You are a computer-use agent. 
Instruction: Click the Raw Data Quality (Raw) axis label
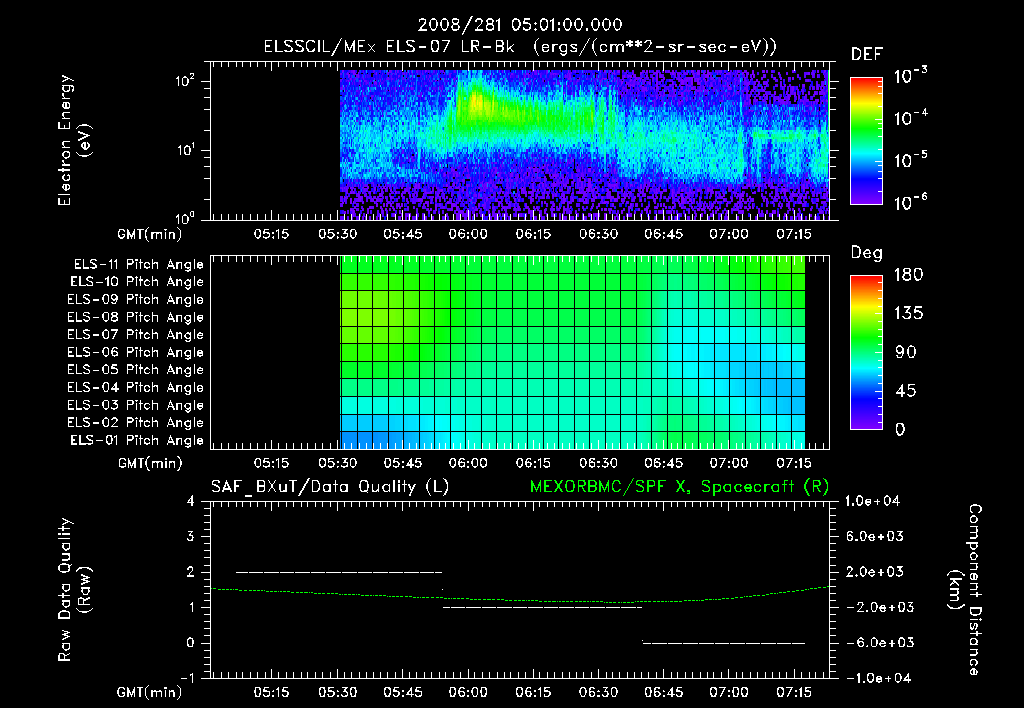(x=74, y=590)
